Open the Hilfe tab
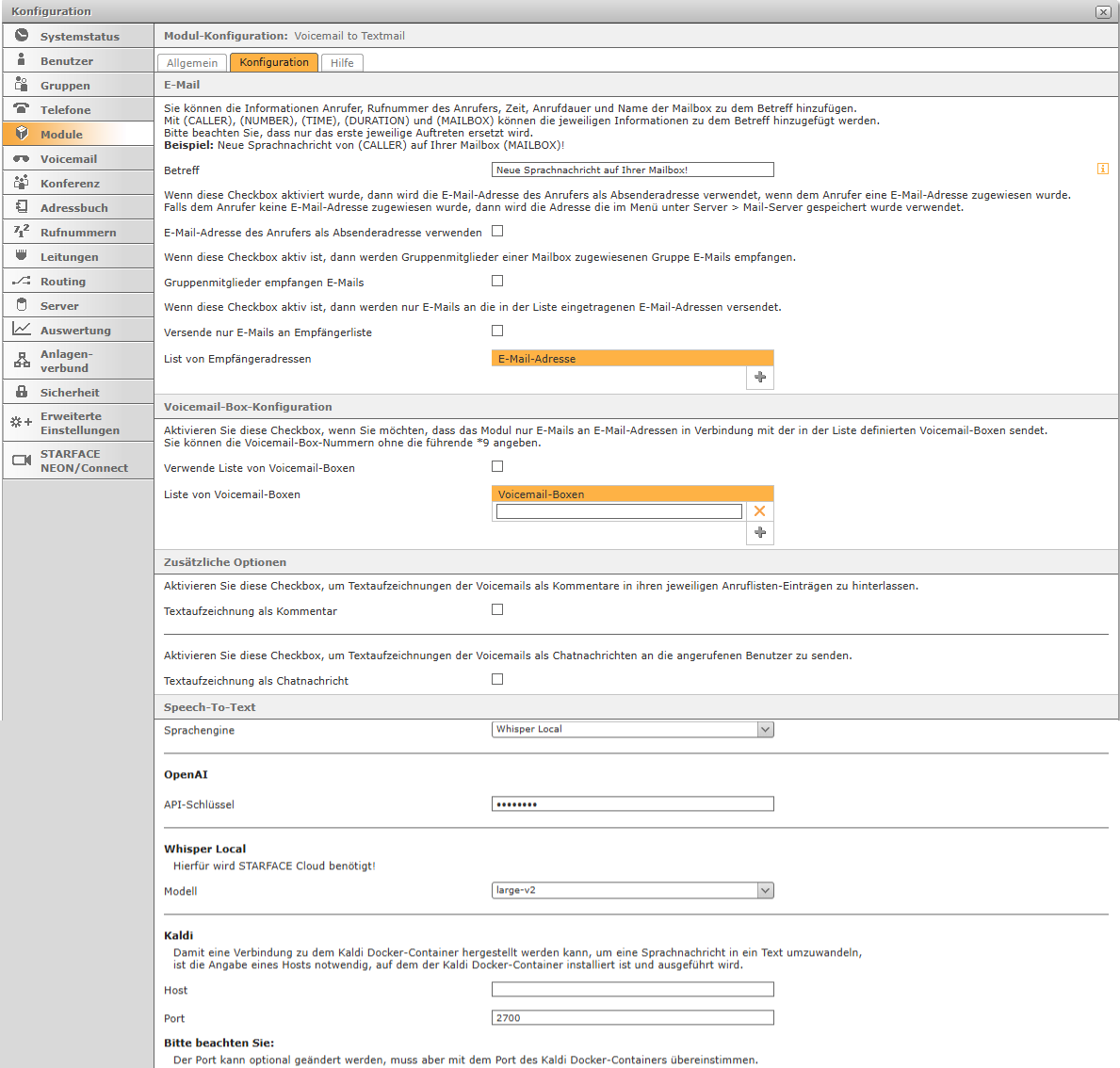 (342, 63)
